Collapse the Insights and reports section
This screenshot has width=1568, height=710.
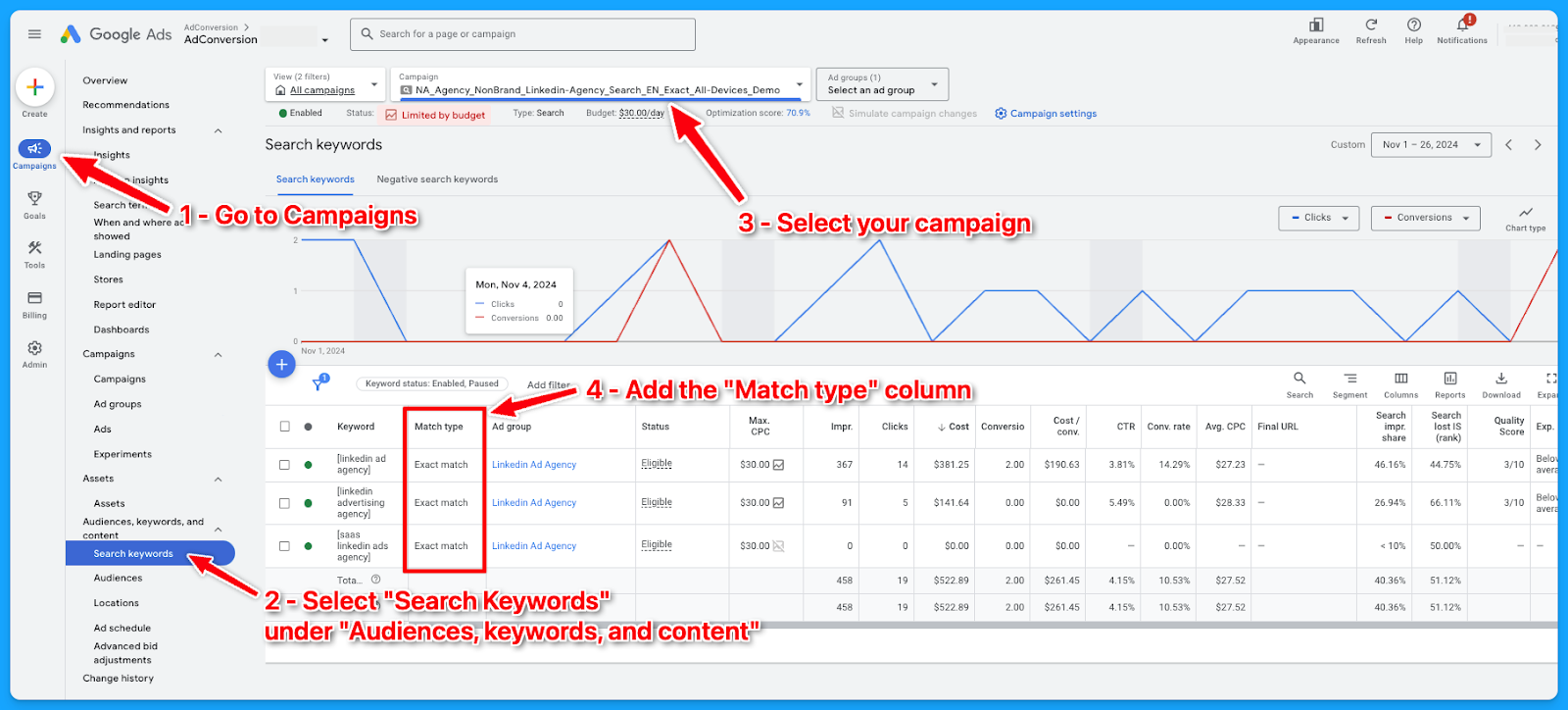[x=218, y=130]
